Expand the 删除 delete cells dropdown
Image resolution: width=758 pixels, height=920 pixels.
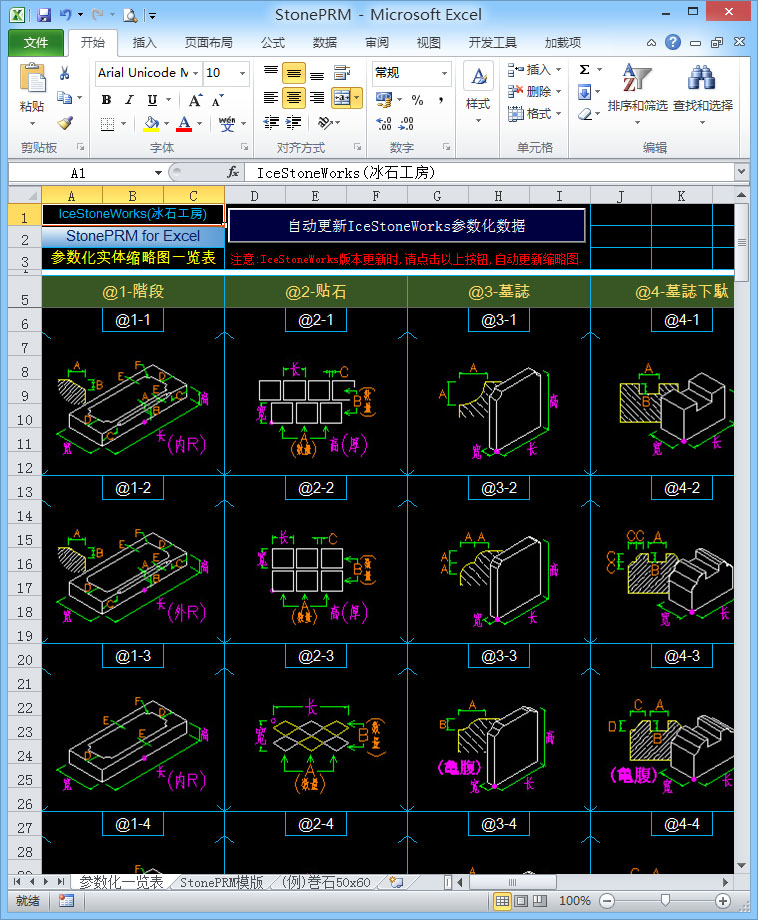pos(559,92)
